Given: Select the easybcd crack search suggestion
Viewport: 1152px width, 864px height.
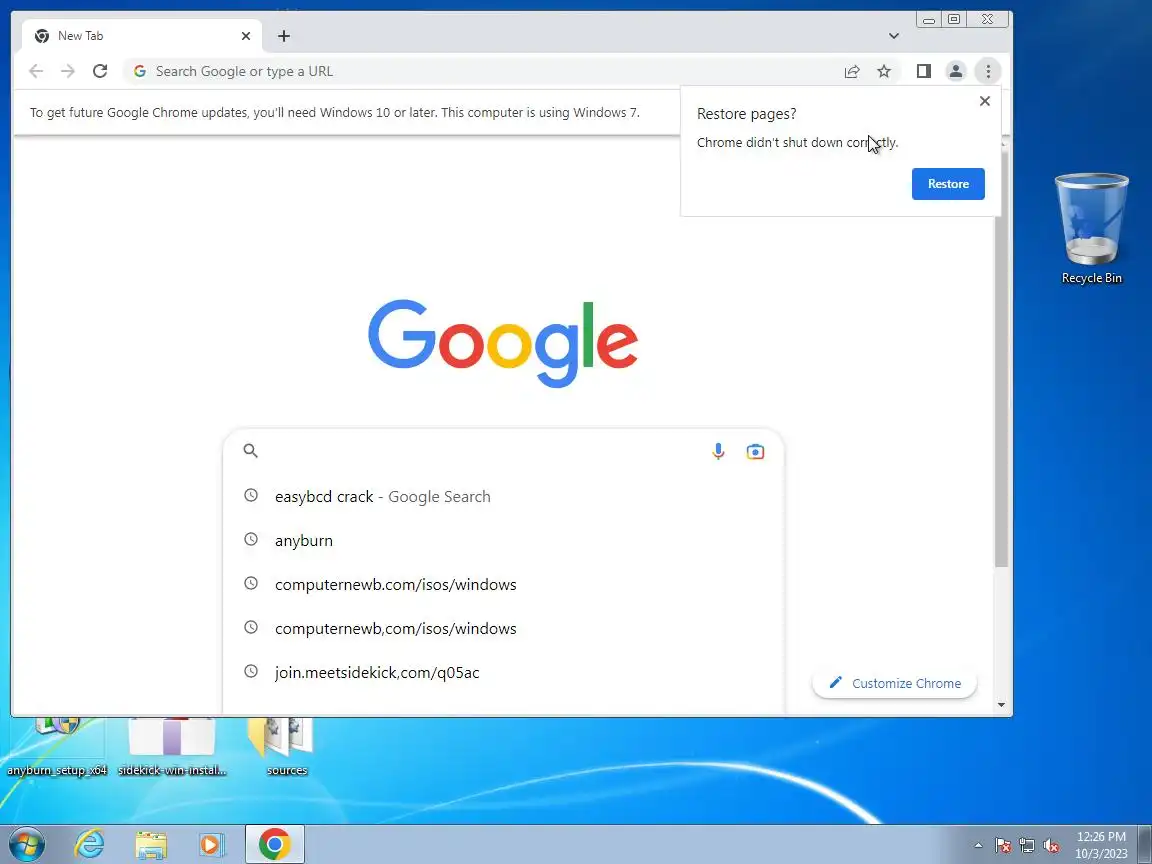Looking at the screenshot, I should [x=503, y=497].
